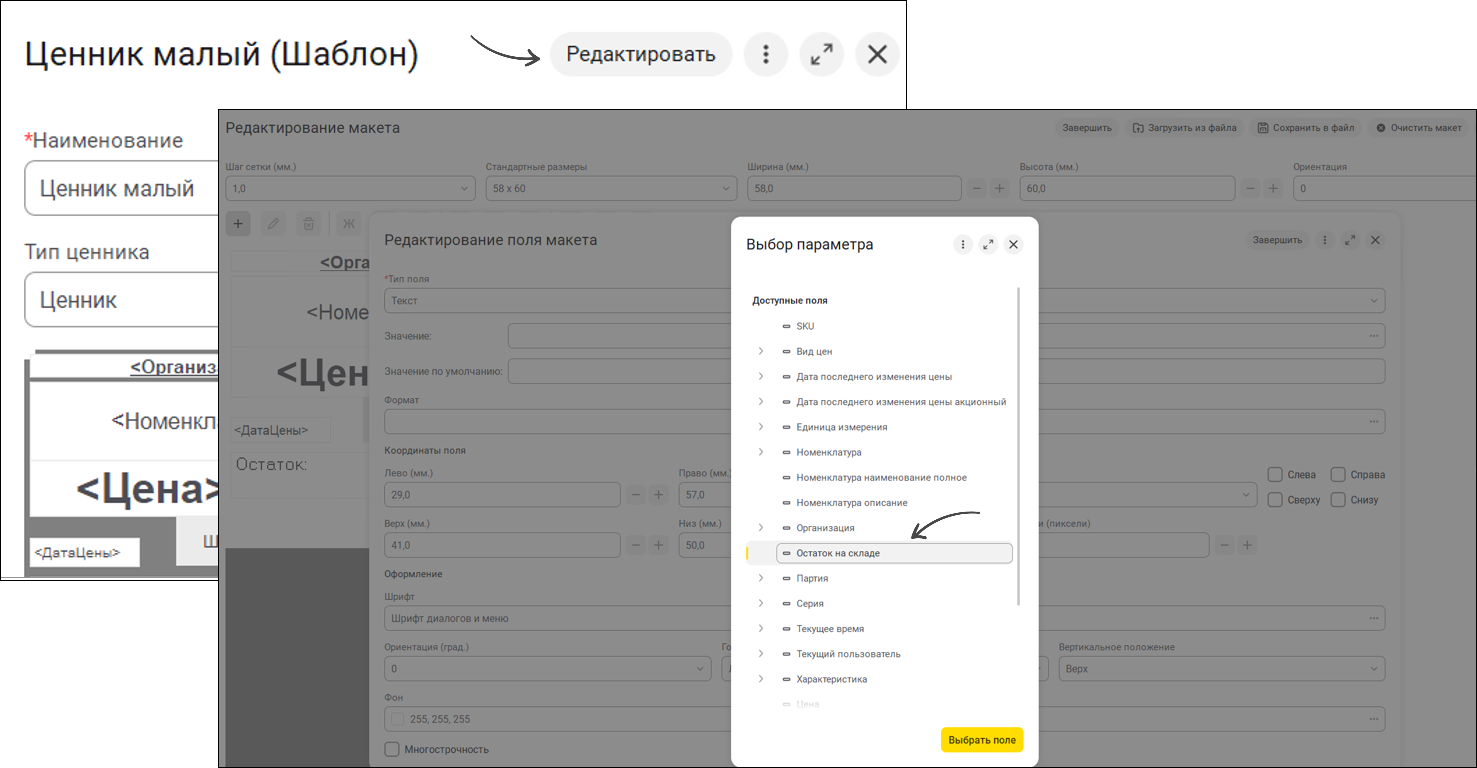Select Остаток на складе in the field list
This screenshot has width=1477, height=768.
point(894,553)
